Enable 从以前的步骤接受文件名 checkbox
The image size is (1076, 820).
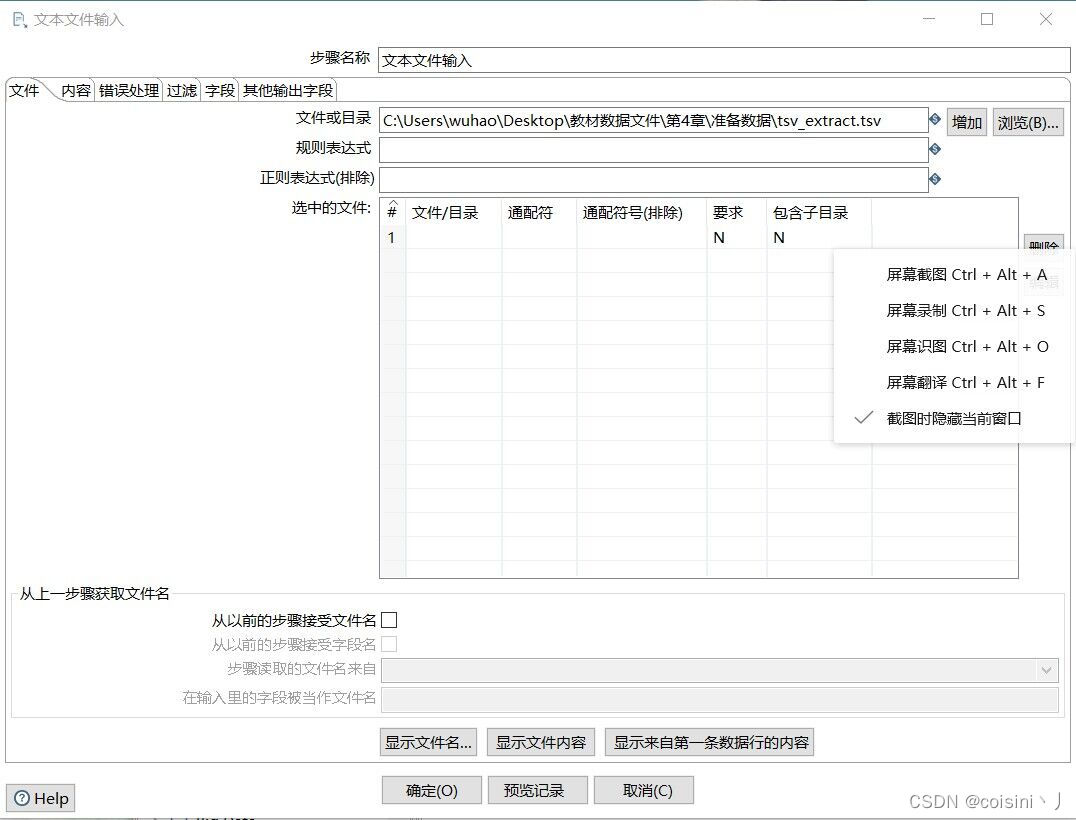(x=390, y=619)
